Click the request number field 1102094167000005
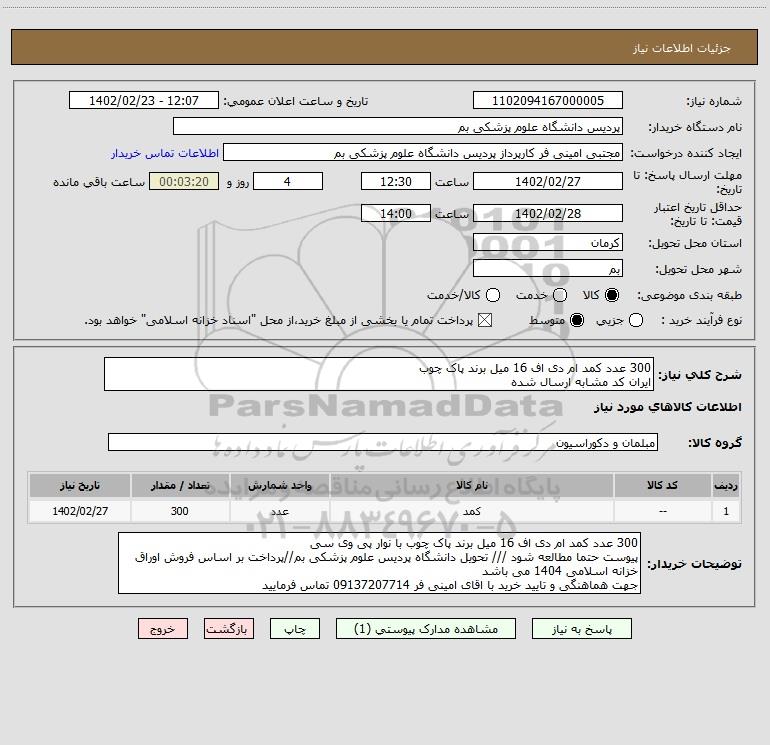 (548, 101)
